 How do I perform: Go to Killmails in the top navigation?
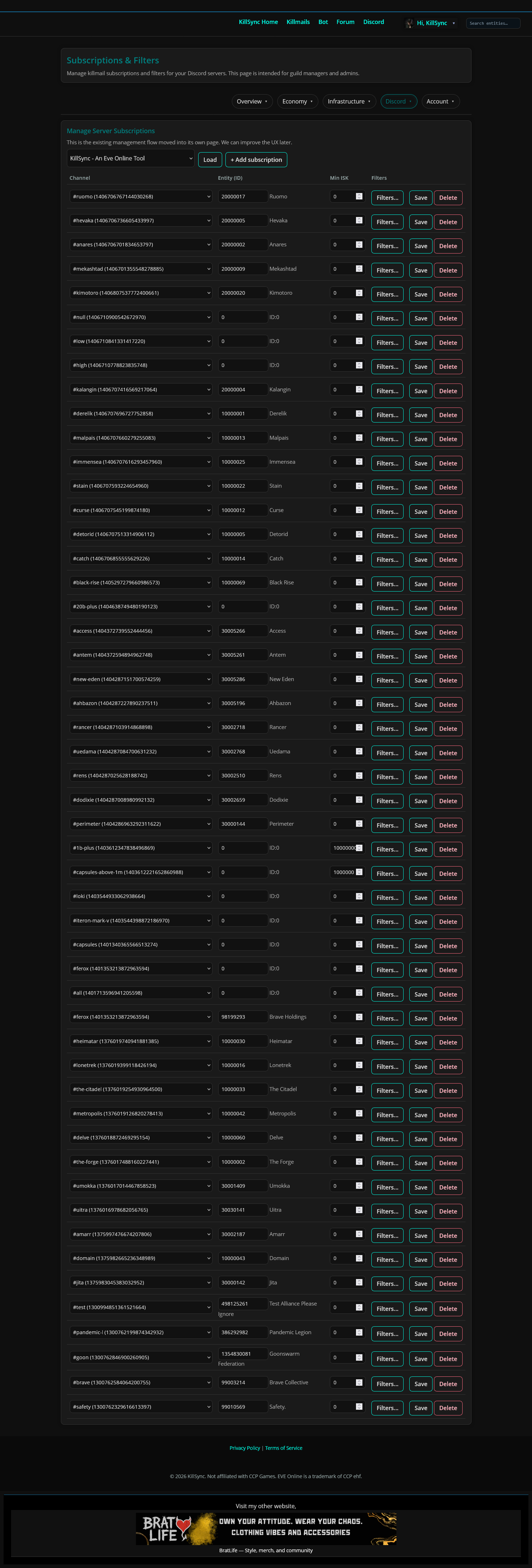point(298,22)
